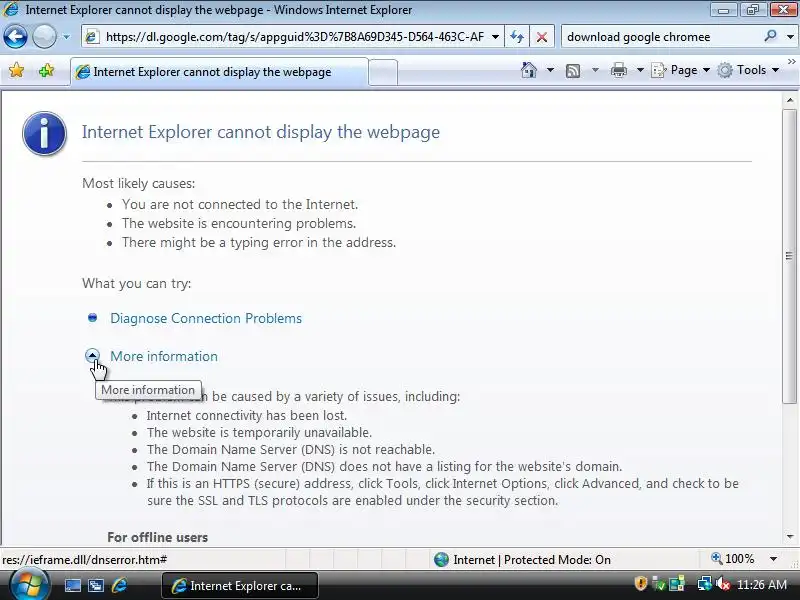The width and height of the screenshot is (800, 600).
Task: Expand the Print options dropdown arrow
Action: (640, 70)
